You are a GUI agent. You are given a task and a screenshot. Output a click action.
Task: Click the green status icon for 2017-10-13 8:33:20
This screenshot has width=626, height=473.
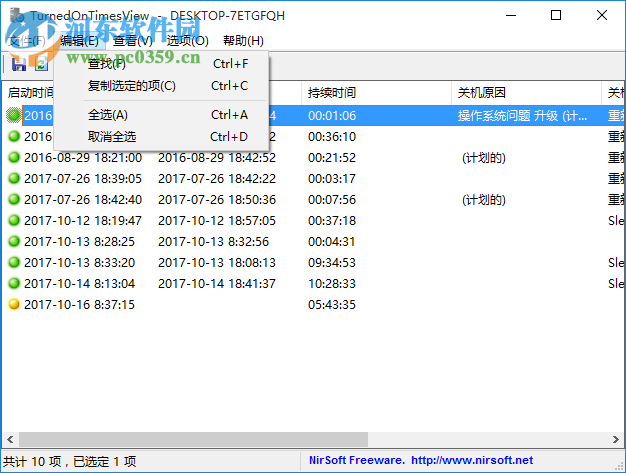[14, 262]
